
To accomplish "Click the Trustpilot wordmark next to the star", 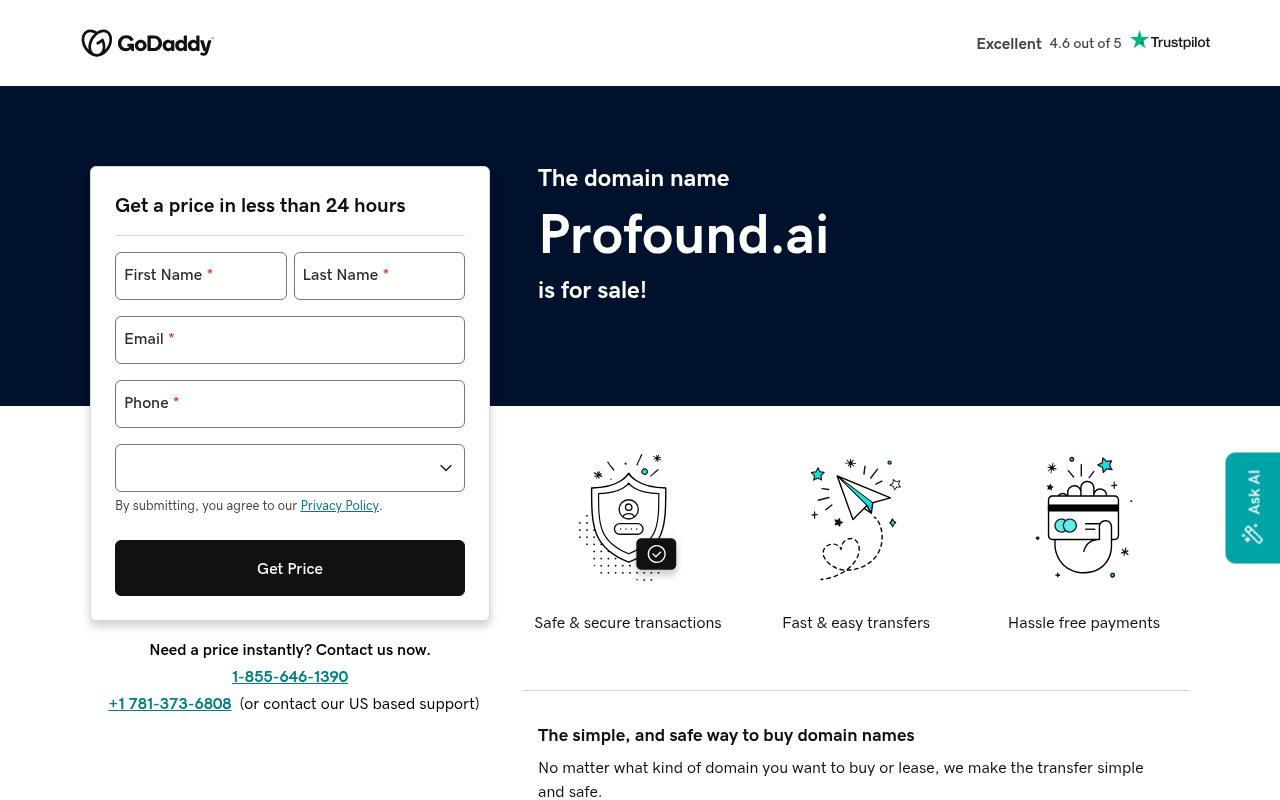I will click(1180, 42).
